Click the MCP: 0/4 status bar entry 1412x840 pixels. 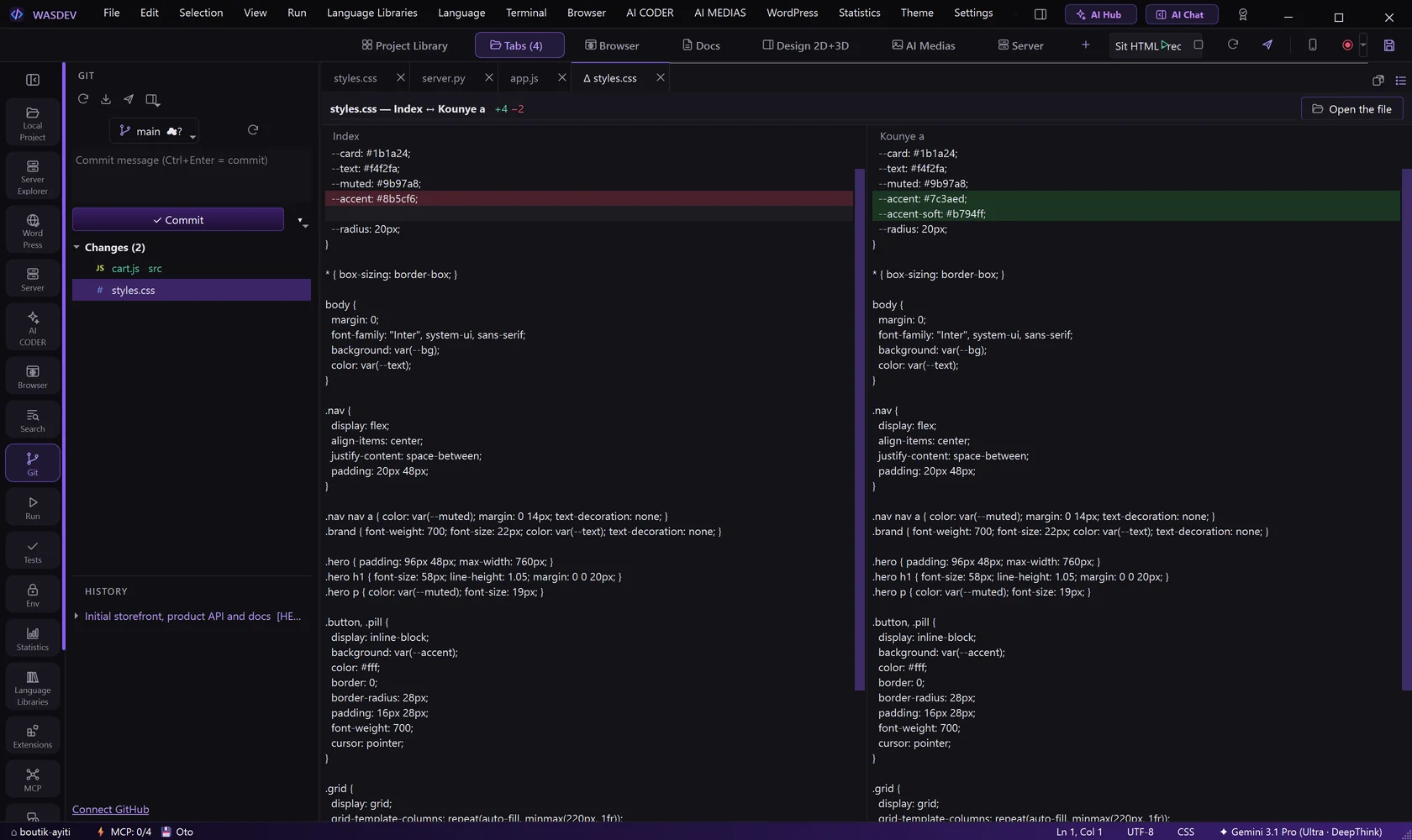pos(124,832)
